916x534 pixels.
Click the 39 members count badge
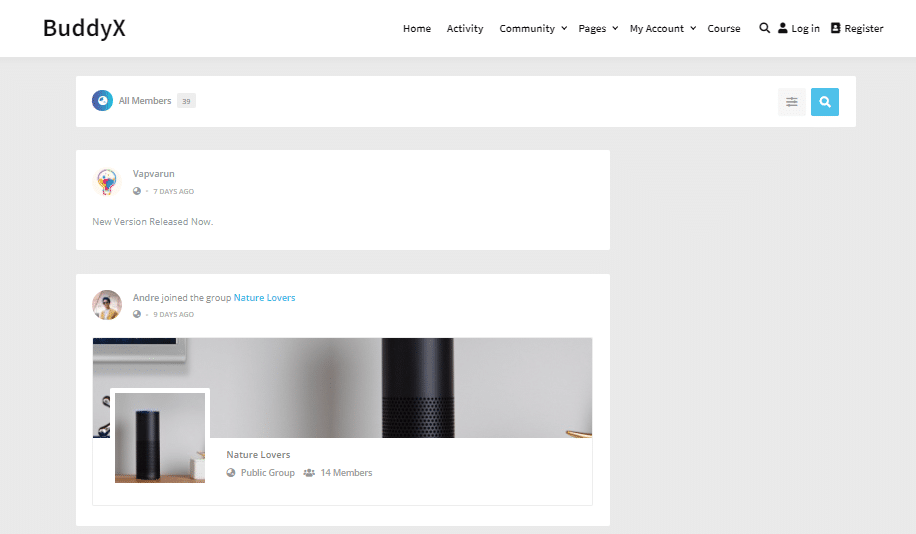186,101
